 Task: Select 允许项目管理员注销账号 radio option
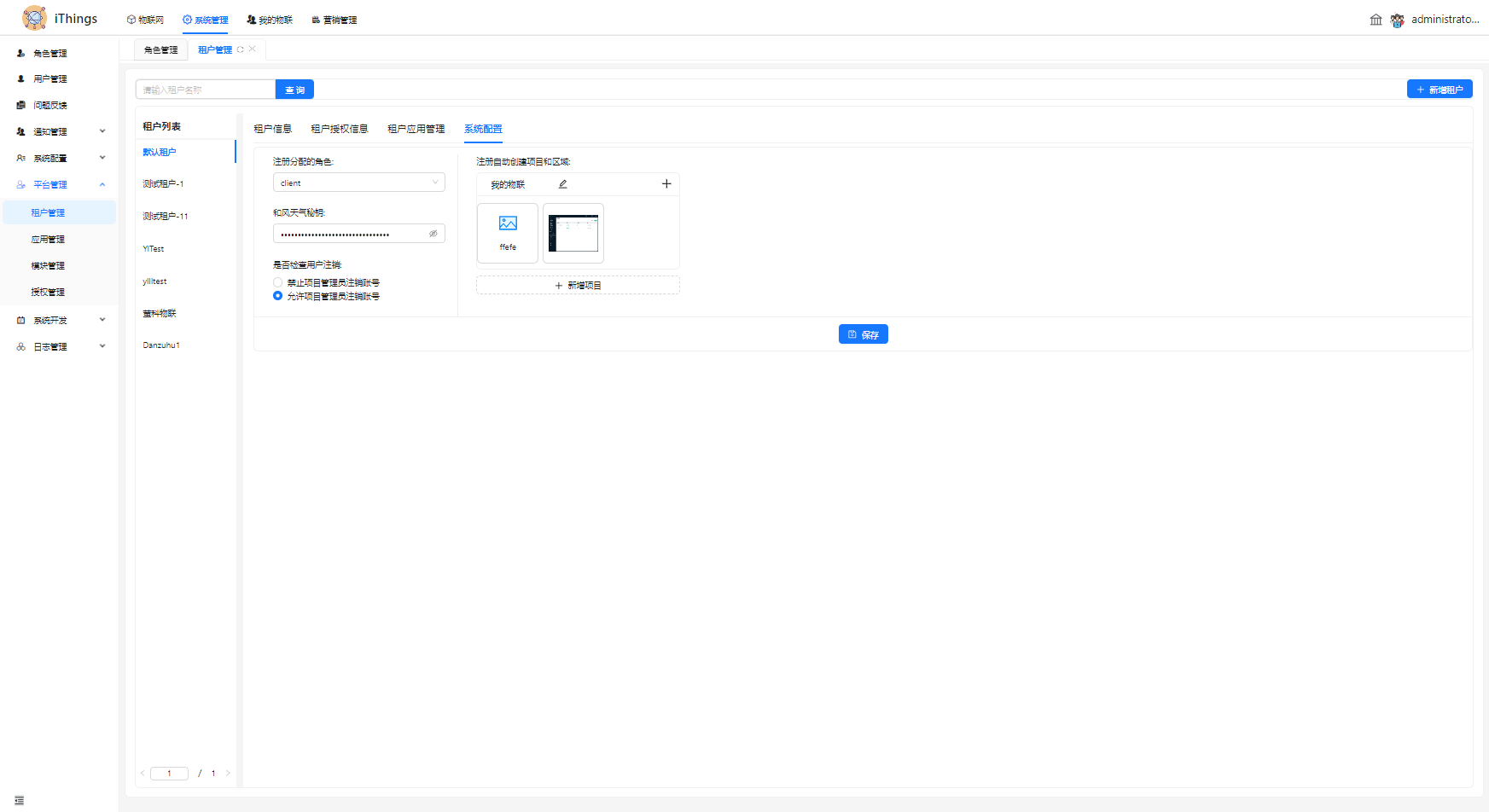click(278, 296)
